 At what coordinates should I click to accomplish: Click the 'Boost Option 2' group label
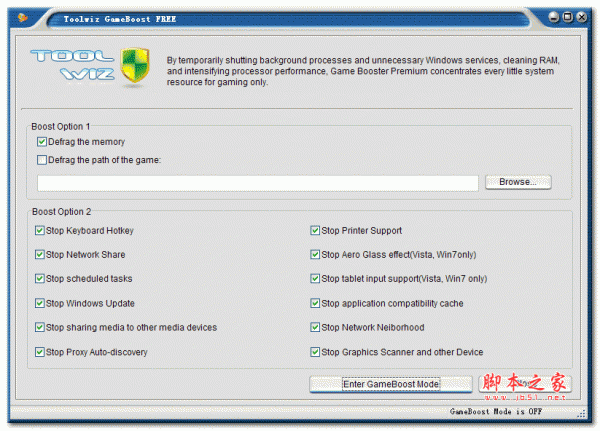[61, 212]
